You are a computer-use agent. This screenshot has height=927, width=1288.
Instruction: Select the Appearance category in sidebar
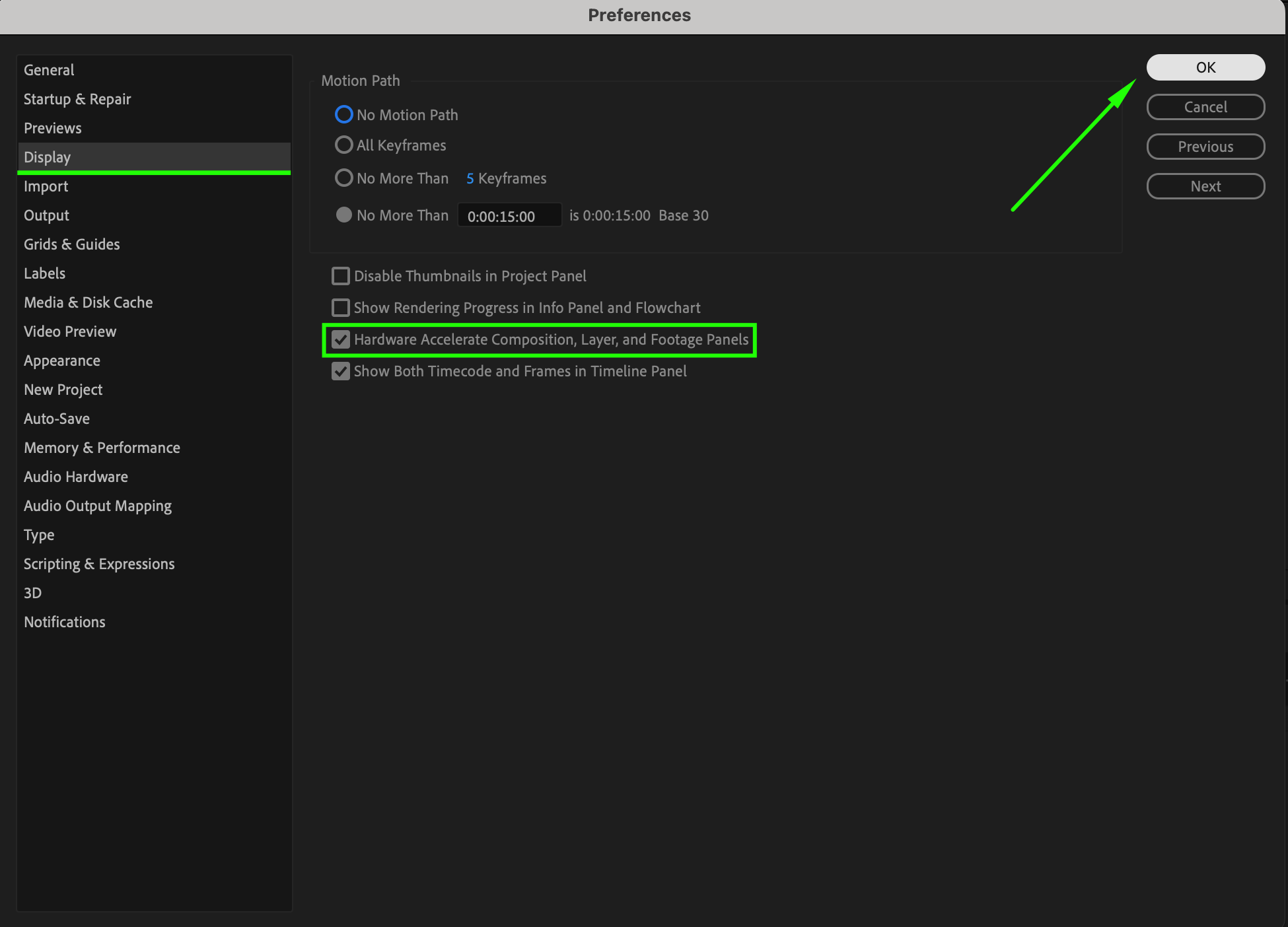coord(62,360)
